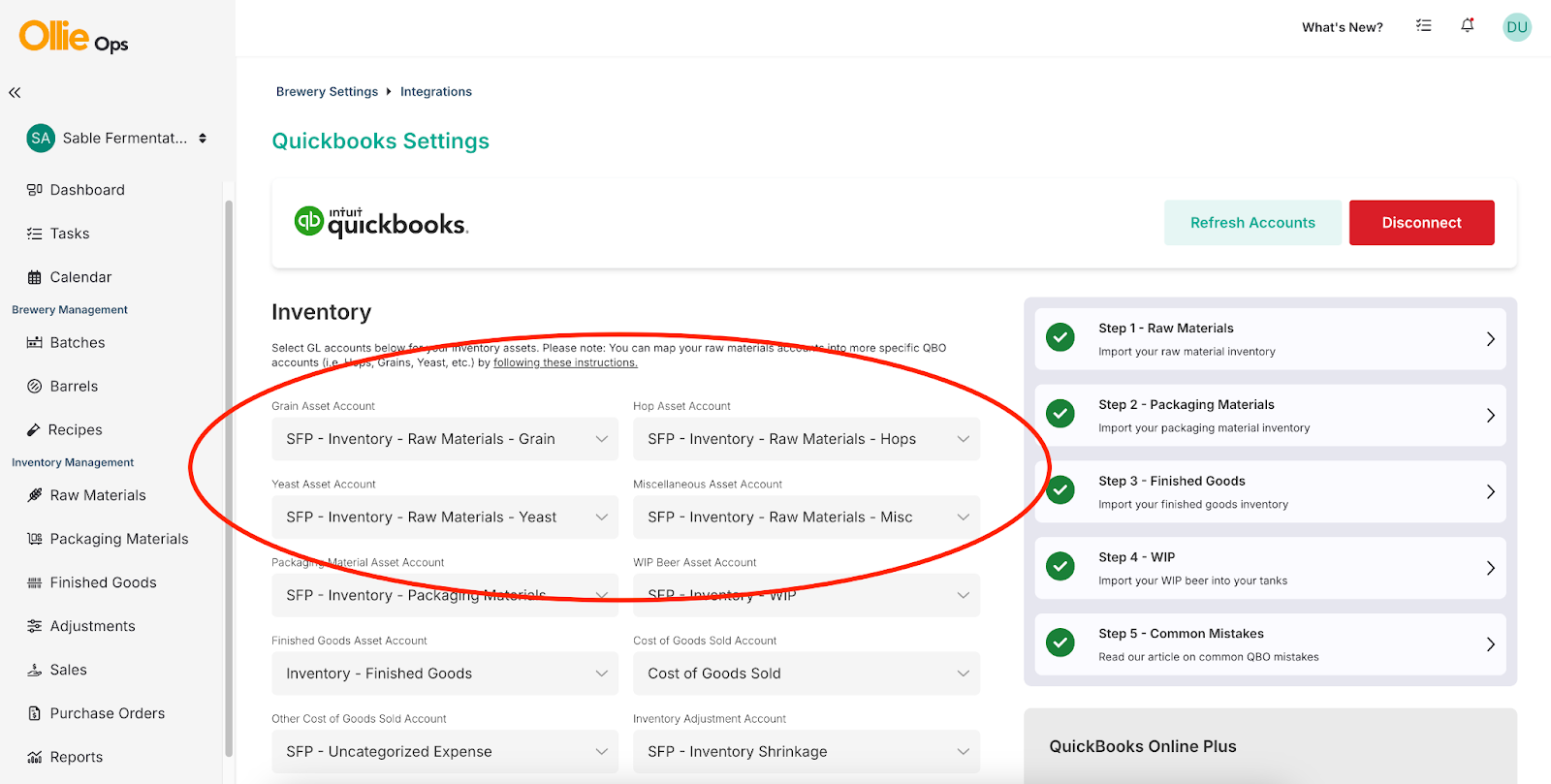Open Raw Materials menu item
The width and height of the screenshot is (1551, 784).
(98, 495)
